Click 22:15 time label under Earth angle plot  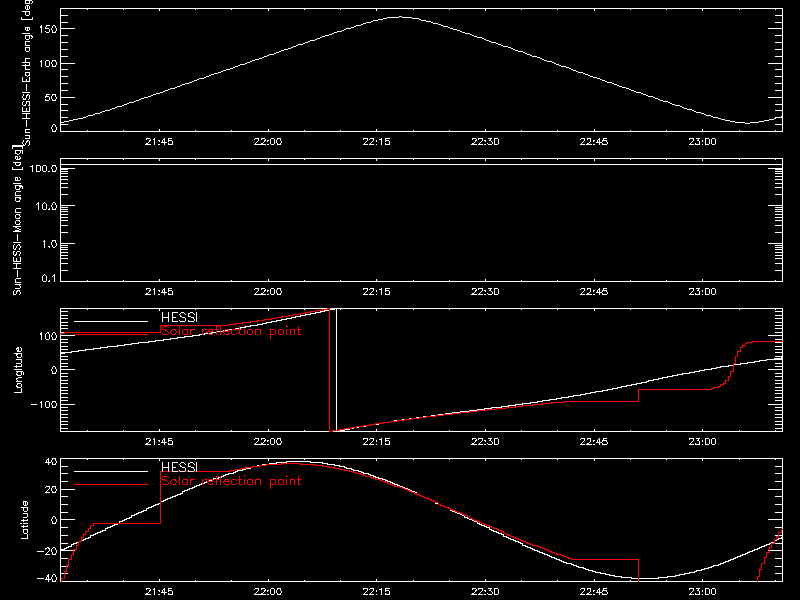tap(377, 142)
